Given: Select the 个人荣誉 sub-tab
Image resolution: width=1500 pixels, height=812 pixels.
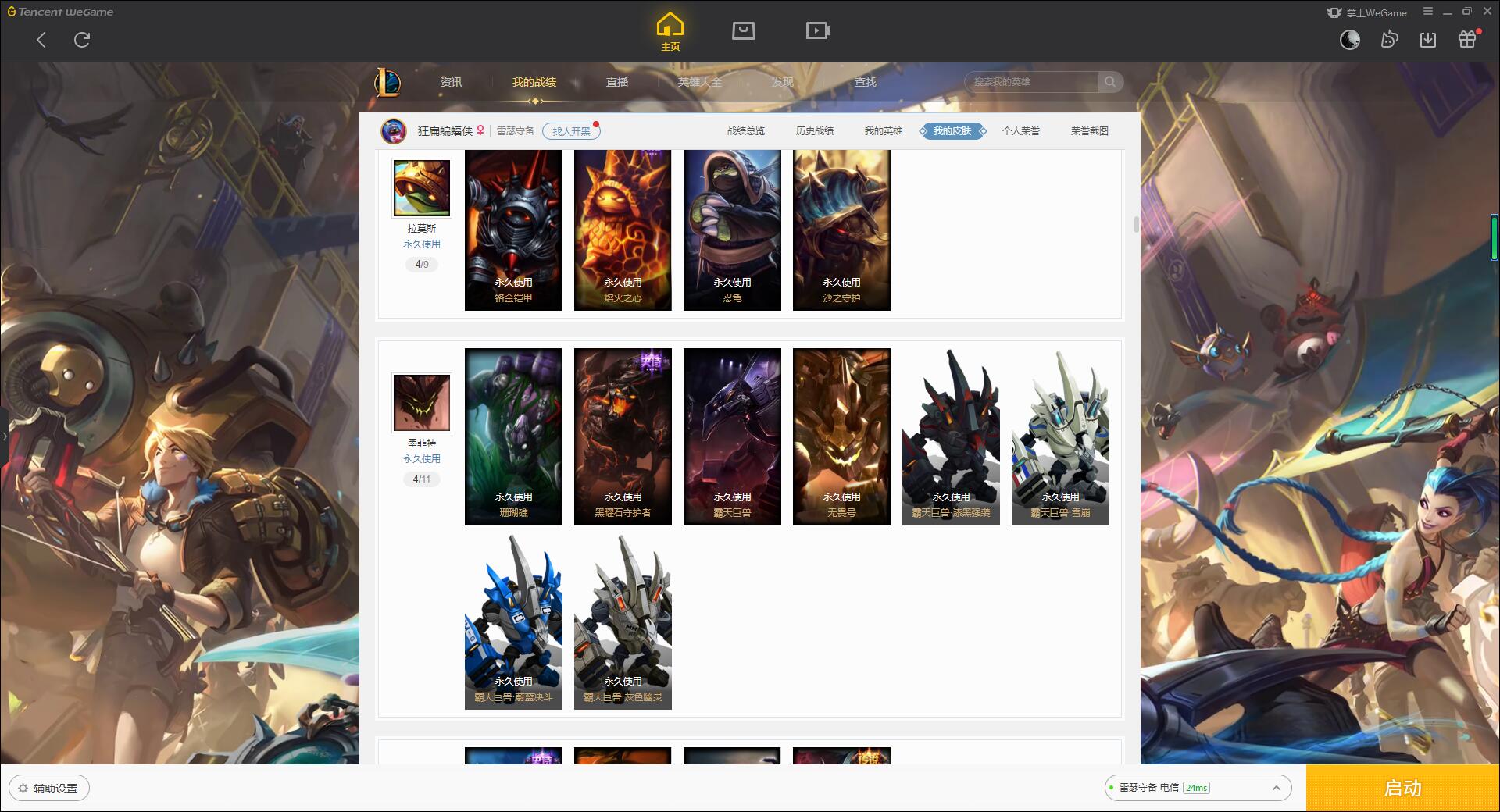Looking at the screenshot, I should click(1021, 131).
